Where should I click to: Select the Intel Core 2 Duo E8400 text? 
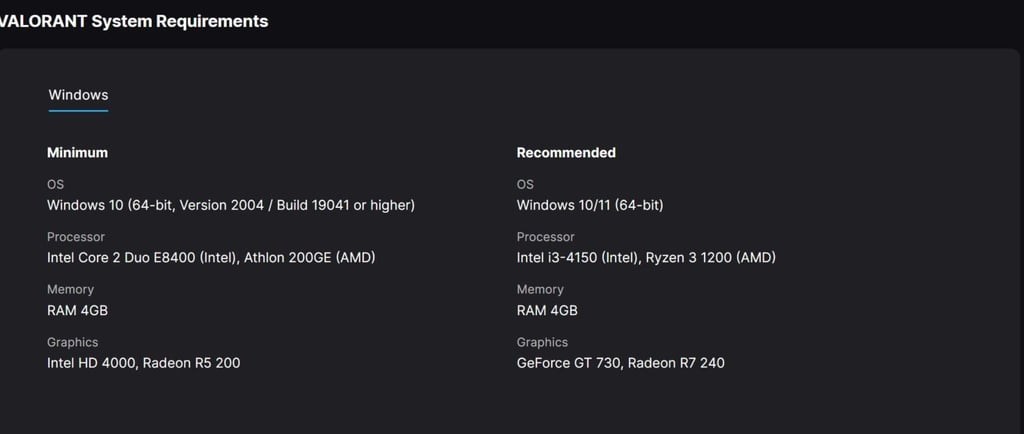142,258
